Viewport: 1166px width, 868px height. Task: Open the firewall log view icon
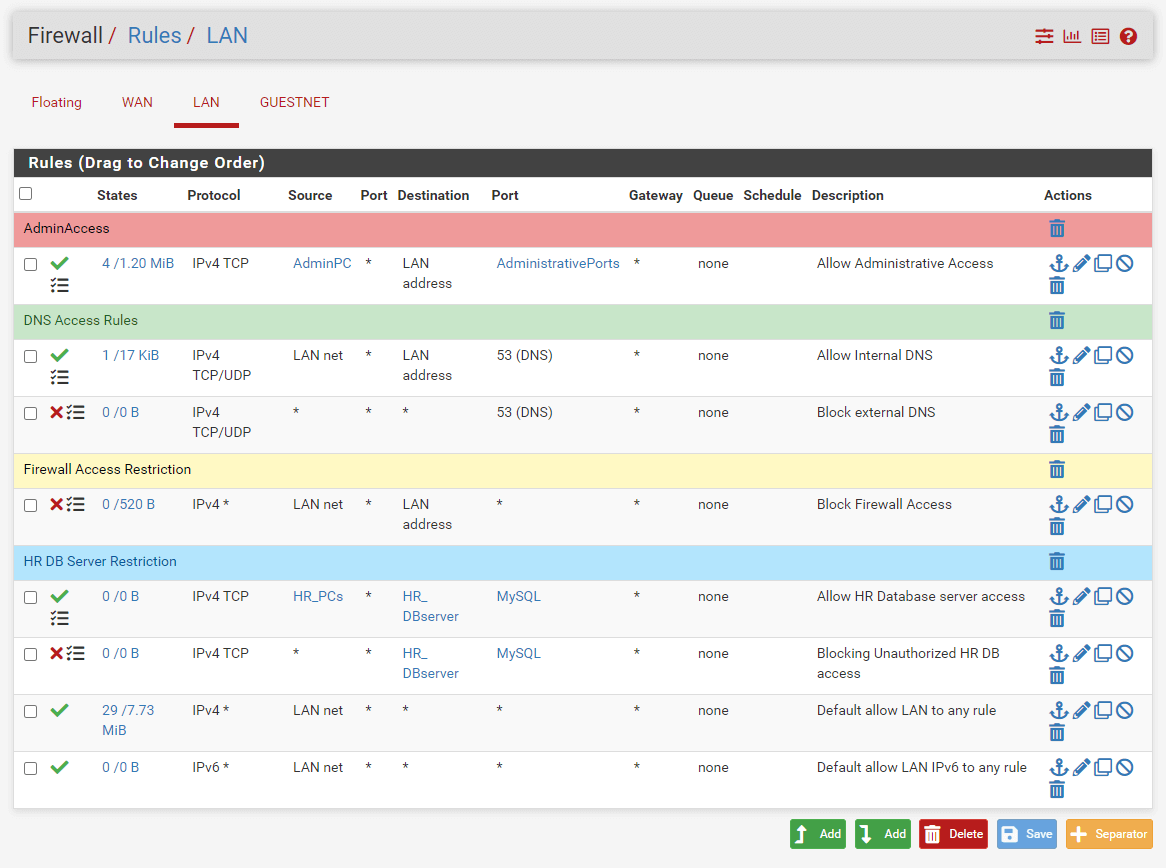click(1100, 35)
